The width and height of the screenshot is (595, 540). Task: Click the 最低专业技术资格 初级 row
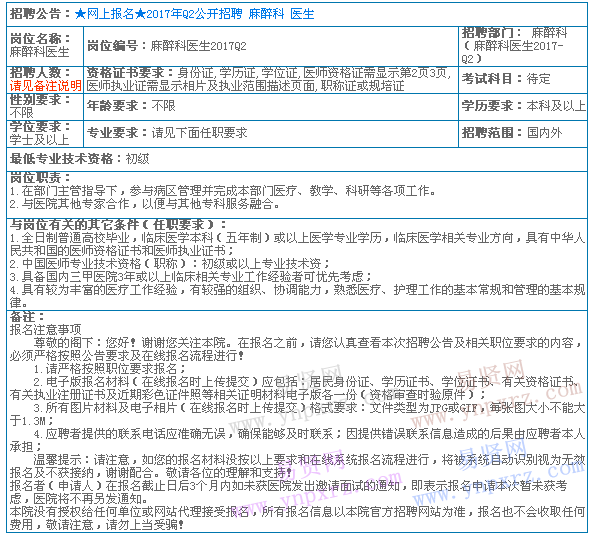297,159
